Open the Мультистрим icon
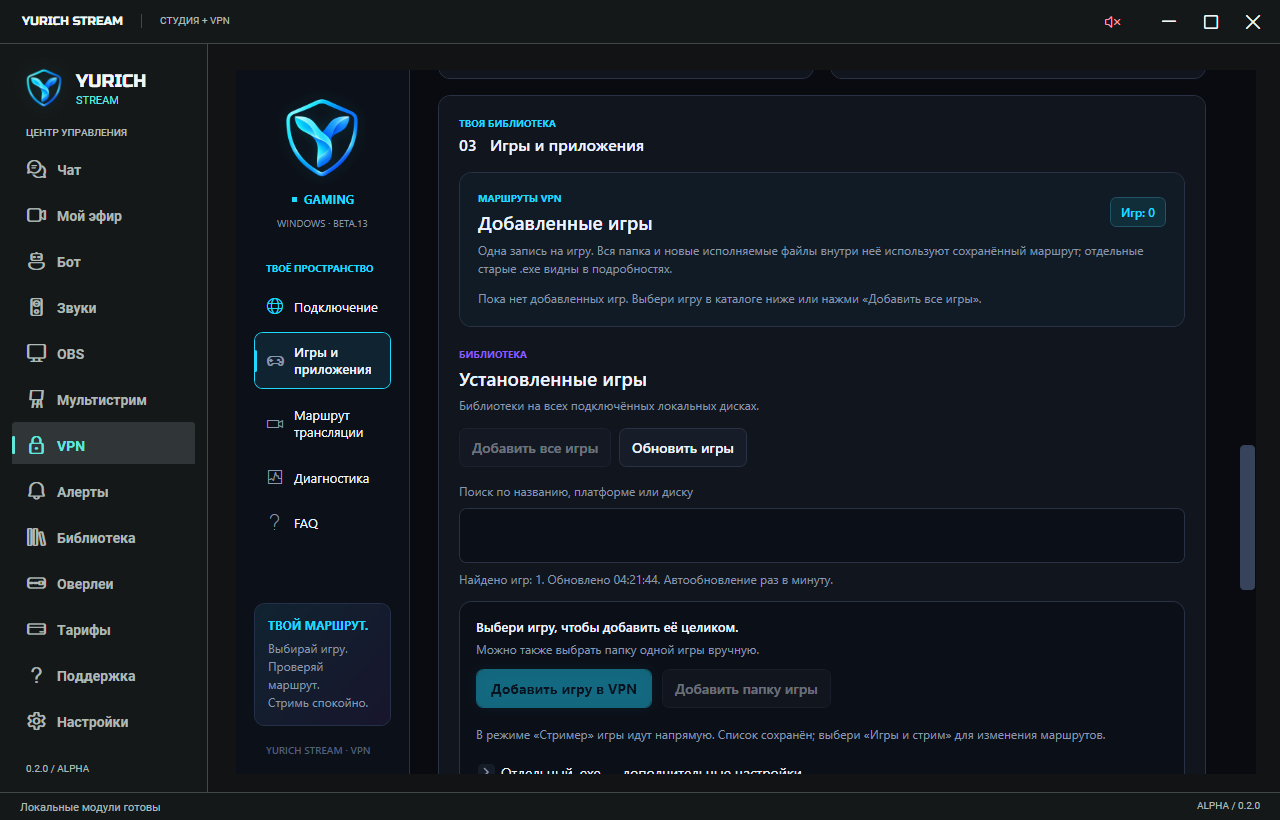Viewport: 1280px width, 820px height. [37, 400]
